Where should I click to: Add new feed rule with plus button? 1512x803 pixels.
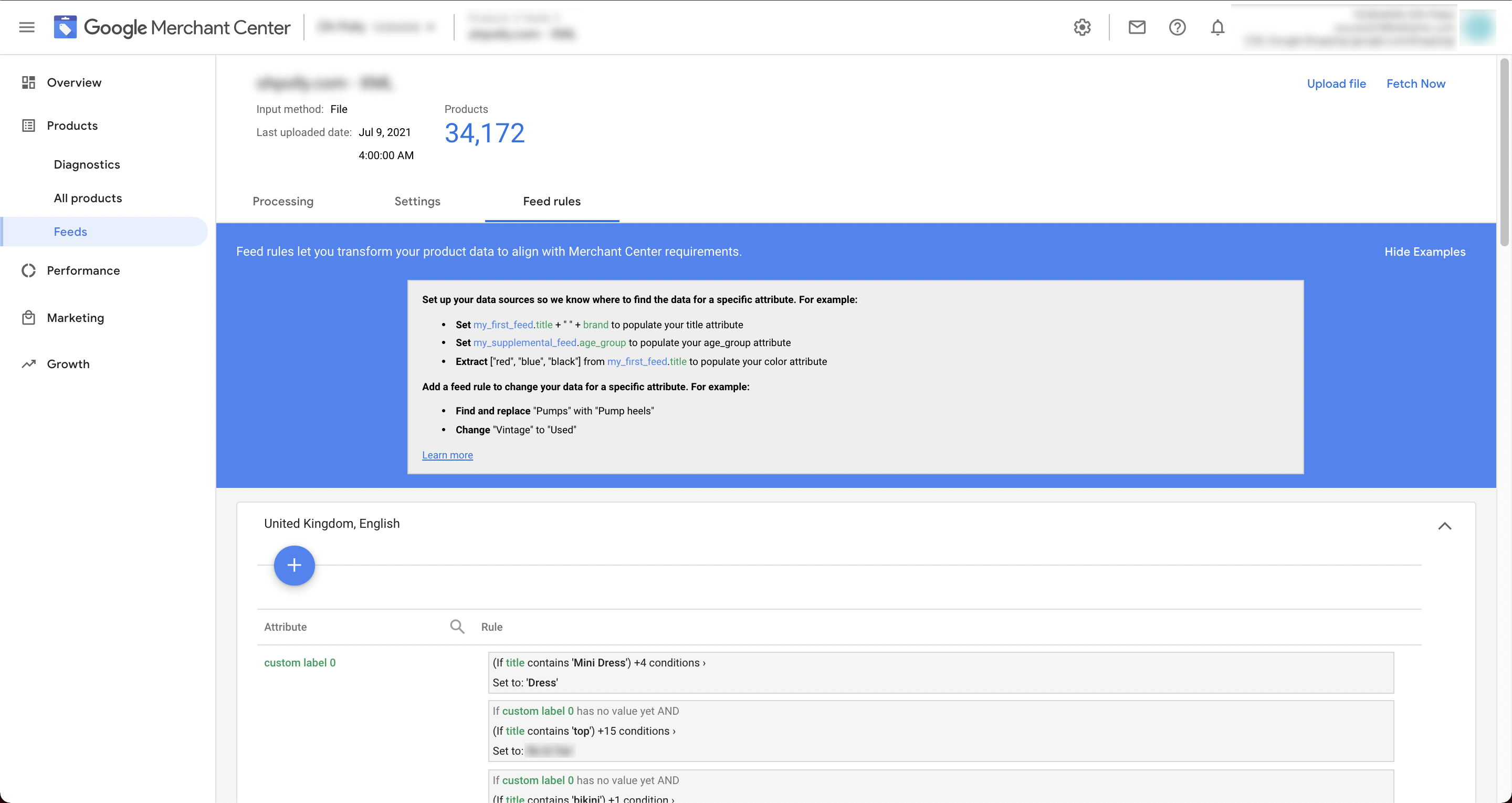pyautogui.click(x=294, y=565)
